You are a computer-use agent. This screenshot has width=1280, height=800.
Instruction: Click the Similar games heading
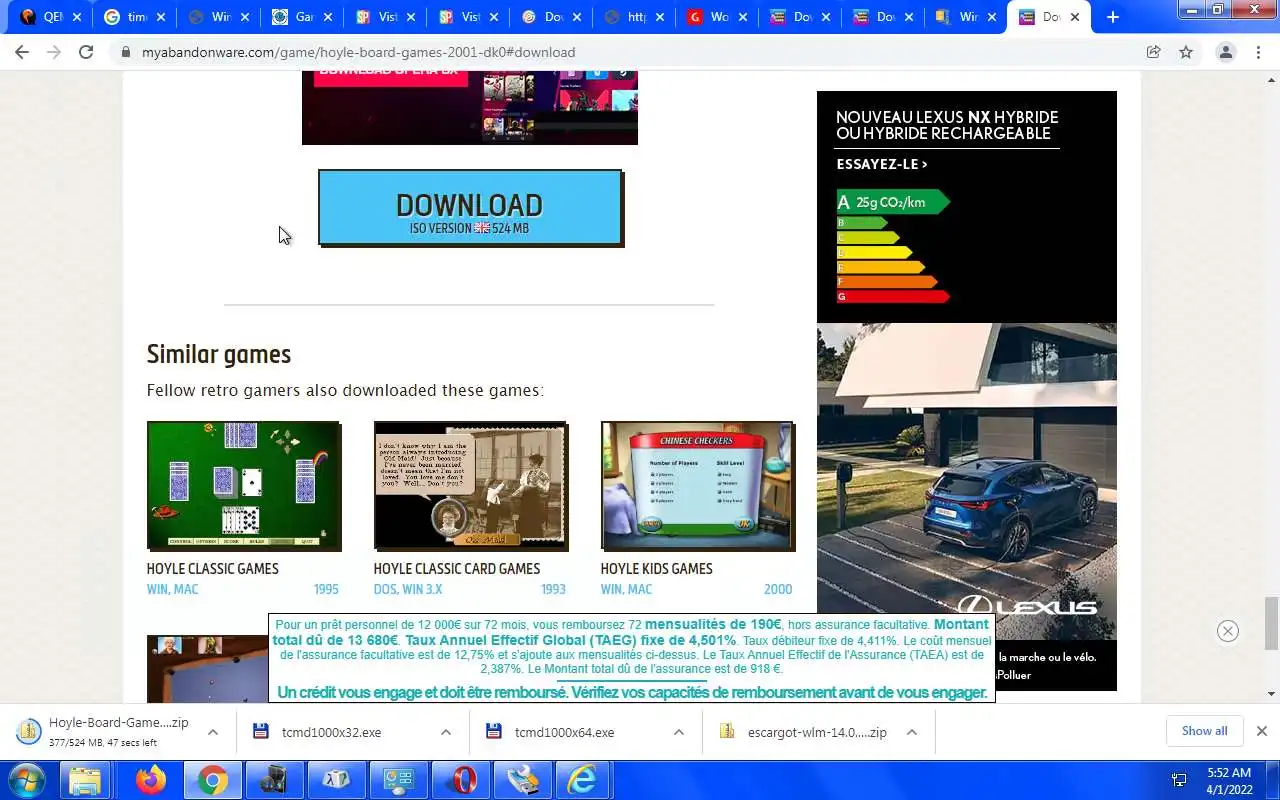click(219, 354)
